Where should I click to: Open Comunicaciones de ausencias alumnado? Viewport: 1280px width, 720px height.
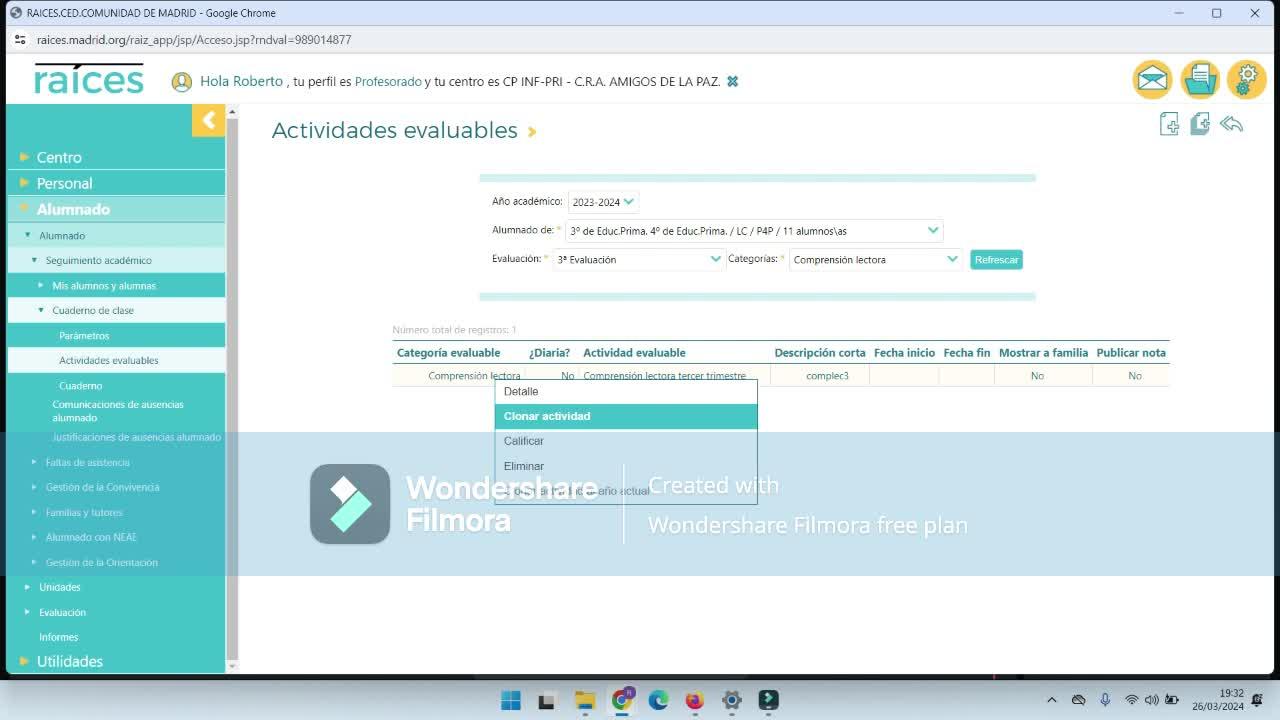point(118,411)
